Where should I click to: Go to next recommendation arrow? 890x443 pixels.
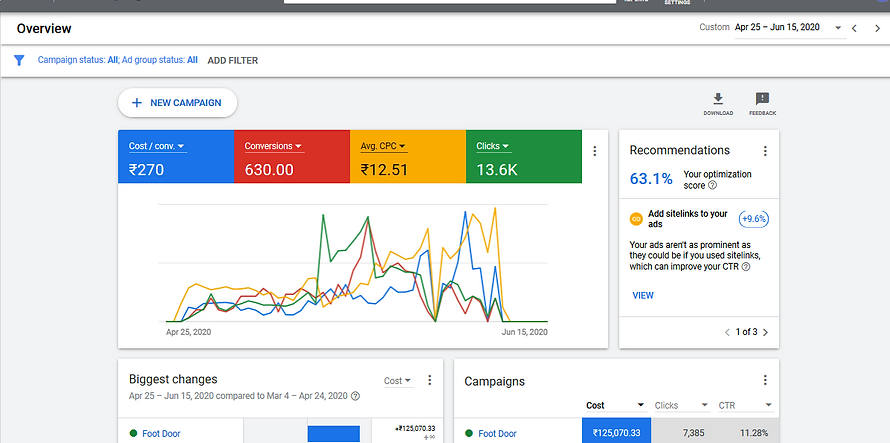click(765, 331)
